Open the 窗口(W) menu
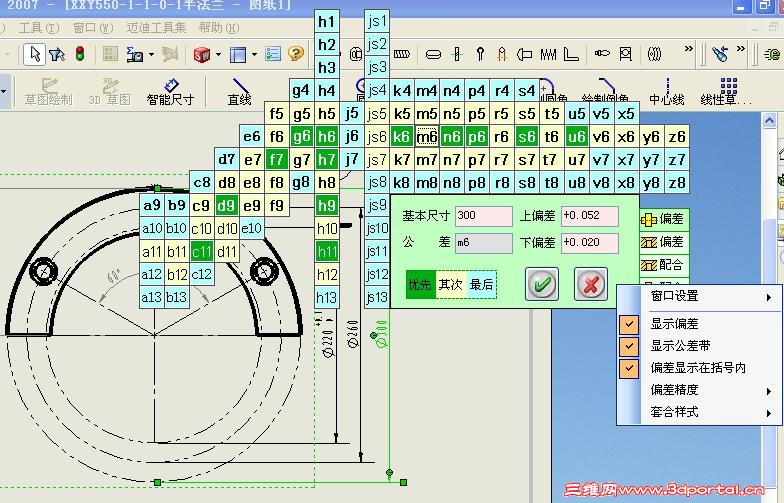This screenshot has width=784, height=503. click(93, 28)
